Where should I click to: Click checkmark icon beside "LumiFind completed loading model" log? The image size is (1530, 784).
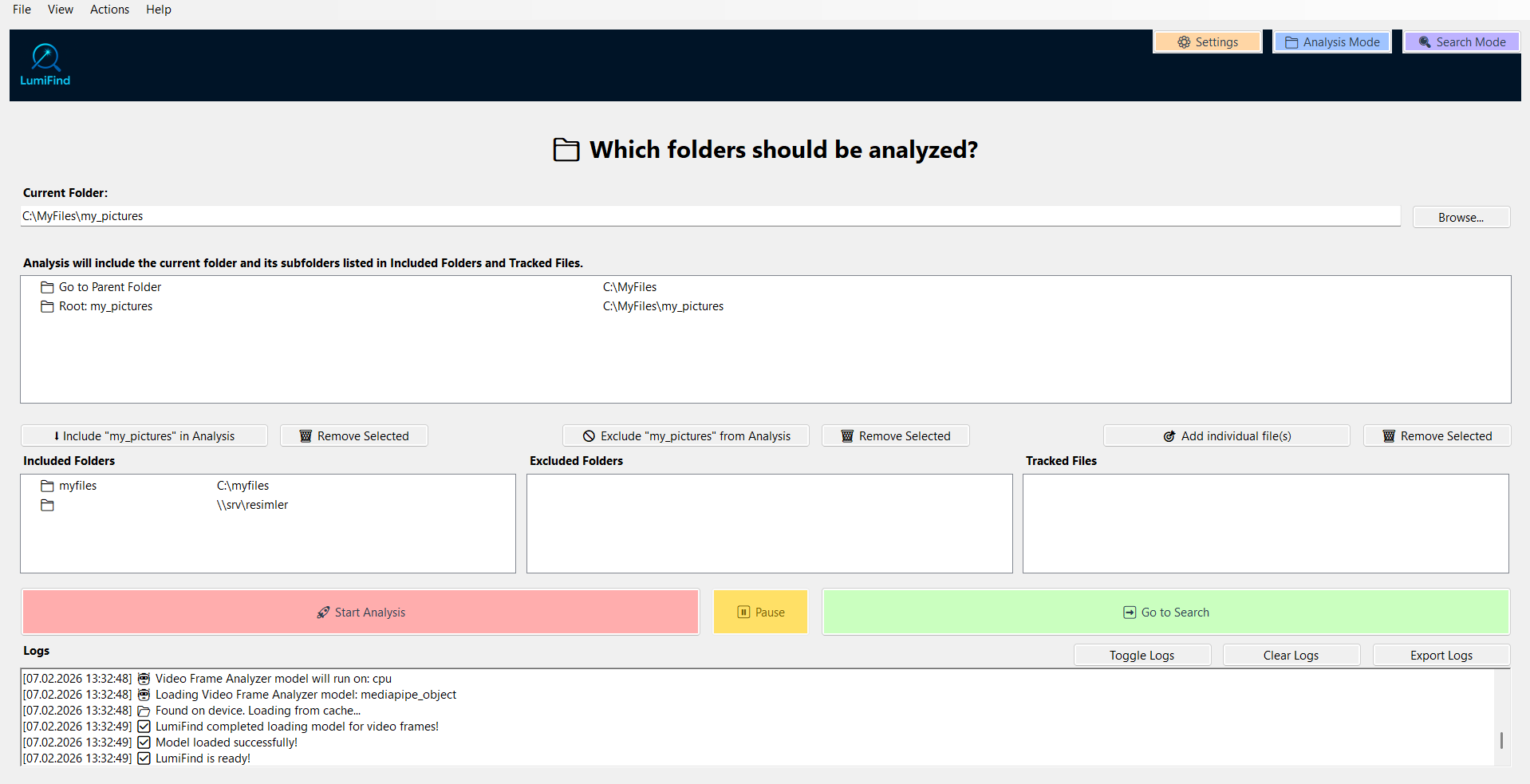[x=144, y=727]
